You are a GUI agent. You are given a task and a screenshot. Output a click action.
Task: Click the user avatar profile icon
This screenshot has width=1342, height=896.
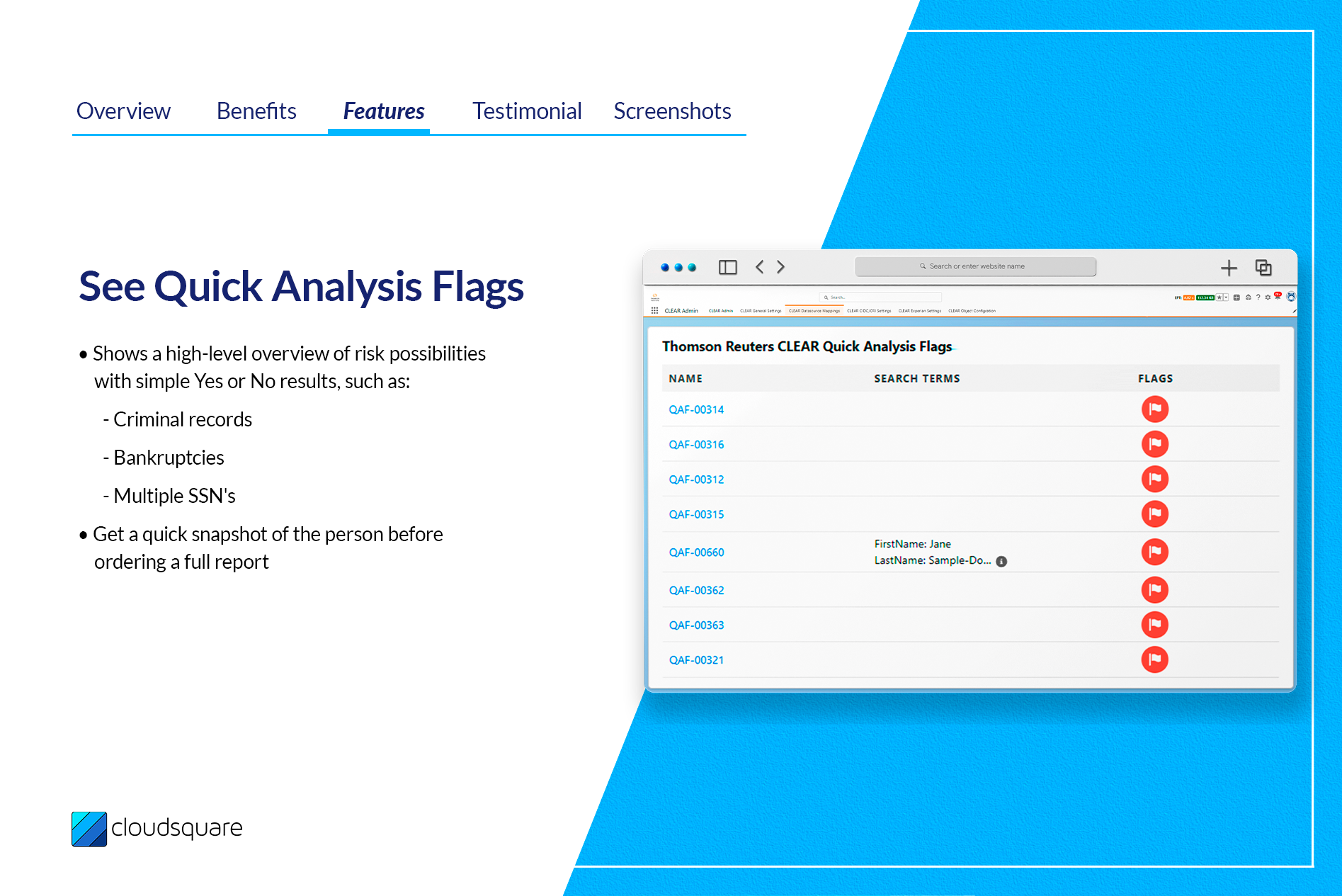pyautogui.click(x=1291, y=297)
